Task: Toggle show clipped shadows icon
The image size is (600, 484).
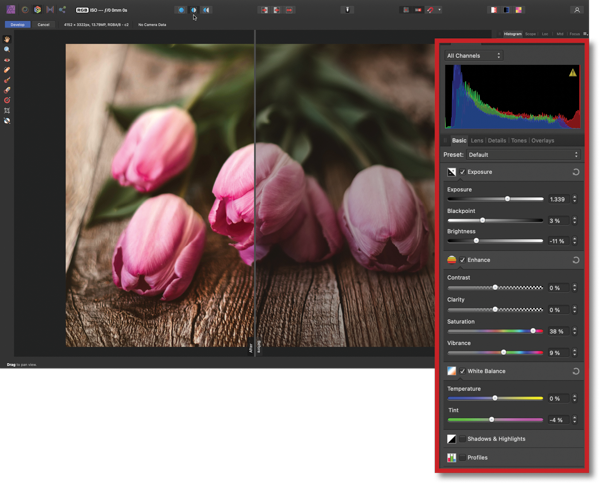Action: coord(506,10)
